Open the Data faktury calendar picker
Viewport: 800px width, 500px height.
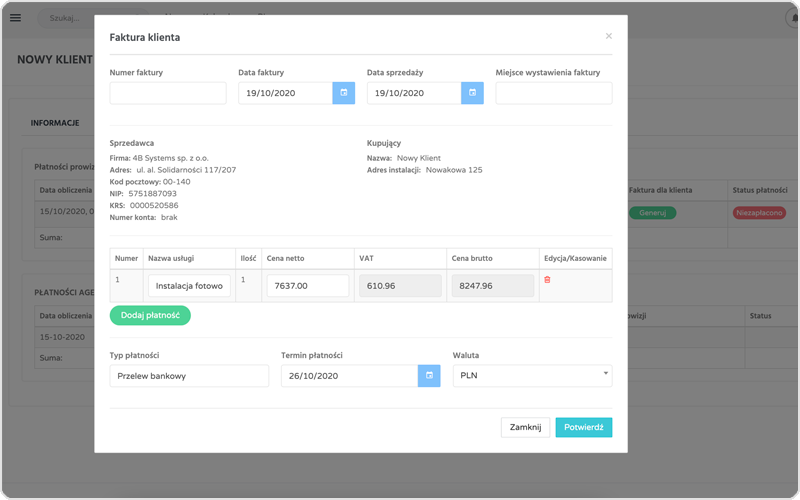click(344, 93)
